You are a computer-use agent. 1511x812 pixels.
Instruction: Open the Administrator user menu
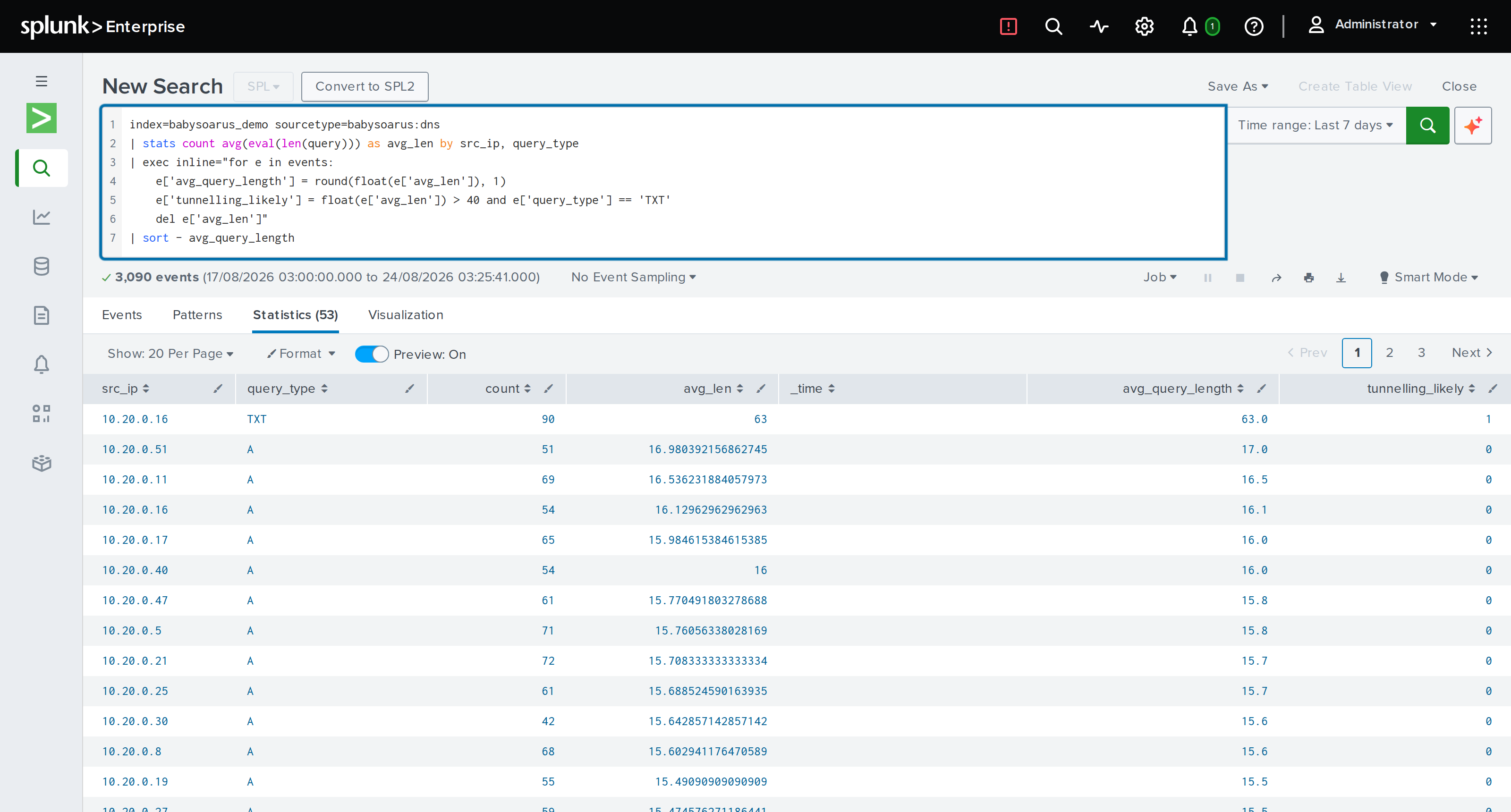pyautogui.click(x=1372, y=25)
